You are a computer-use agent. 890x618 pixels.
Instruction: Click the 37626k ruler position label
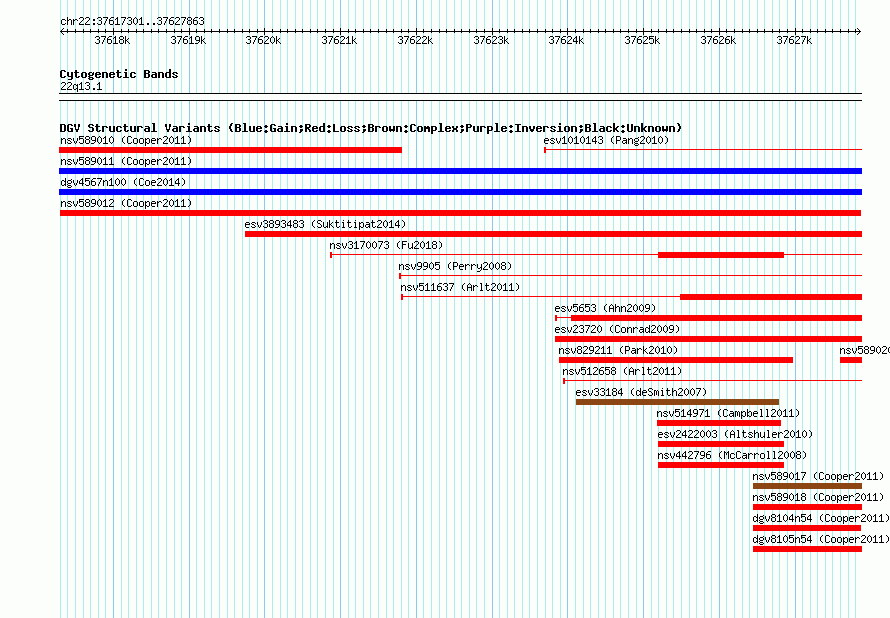[x=719, y=41]
